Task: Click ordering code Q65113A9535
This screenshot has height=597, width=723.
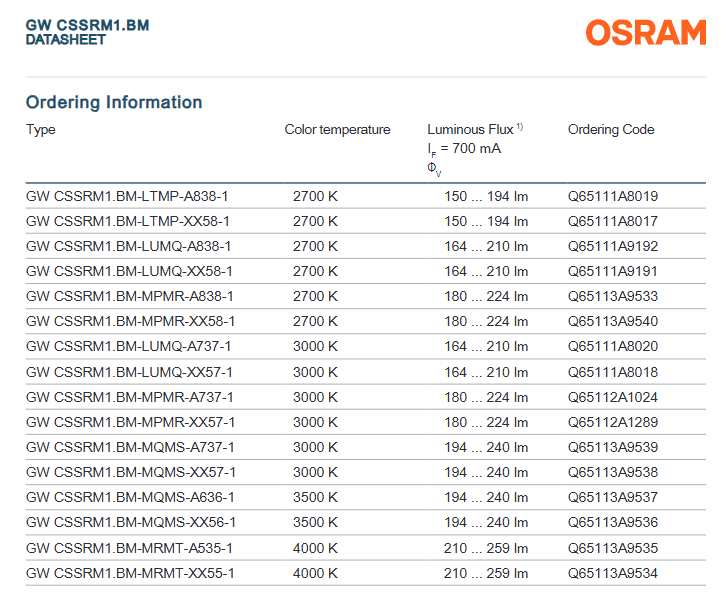Action: (x=613, y=548)
